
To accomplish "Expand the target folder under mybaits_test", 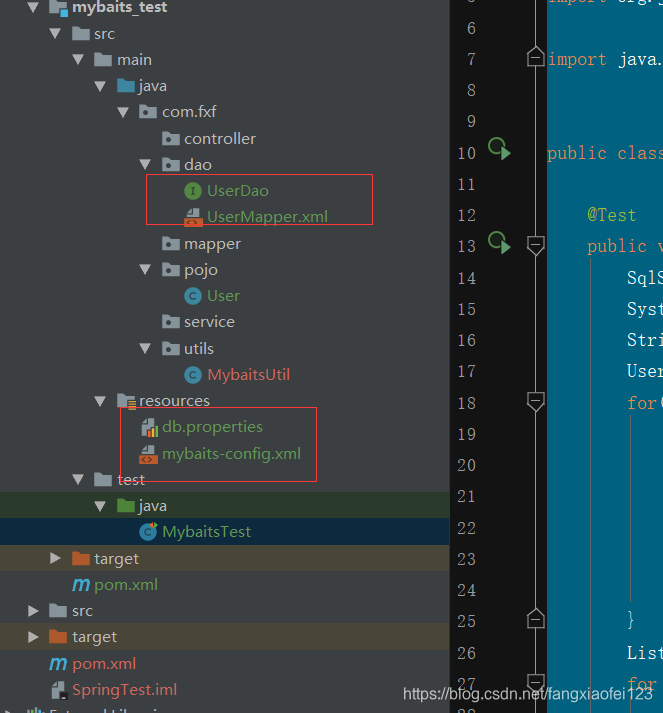I will (x=55, y=558).
